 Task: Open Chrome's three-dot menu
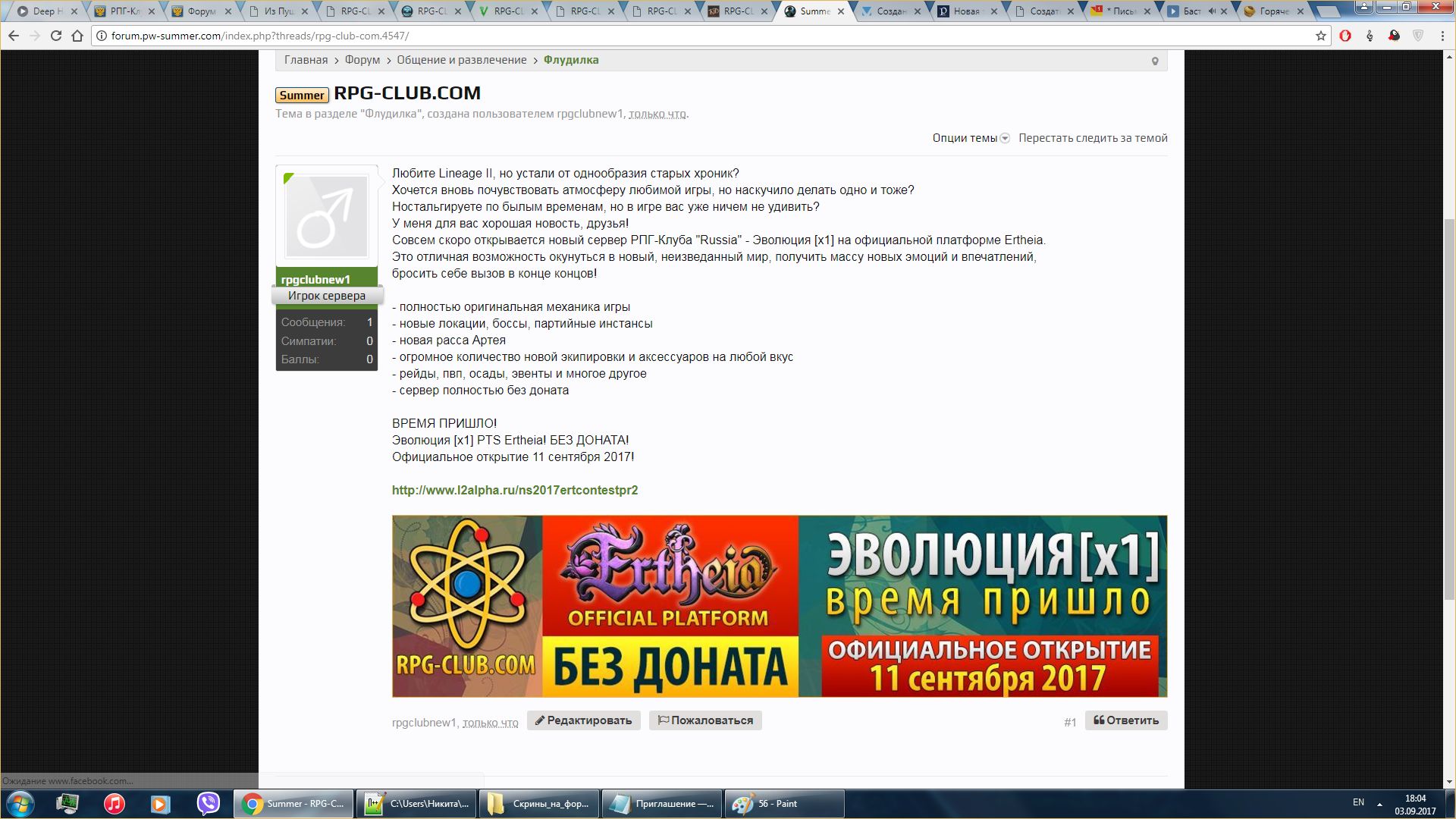pos(1442,36)
